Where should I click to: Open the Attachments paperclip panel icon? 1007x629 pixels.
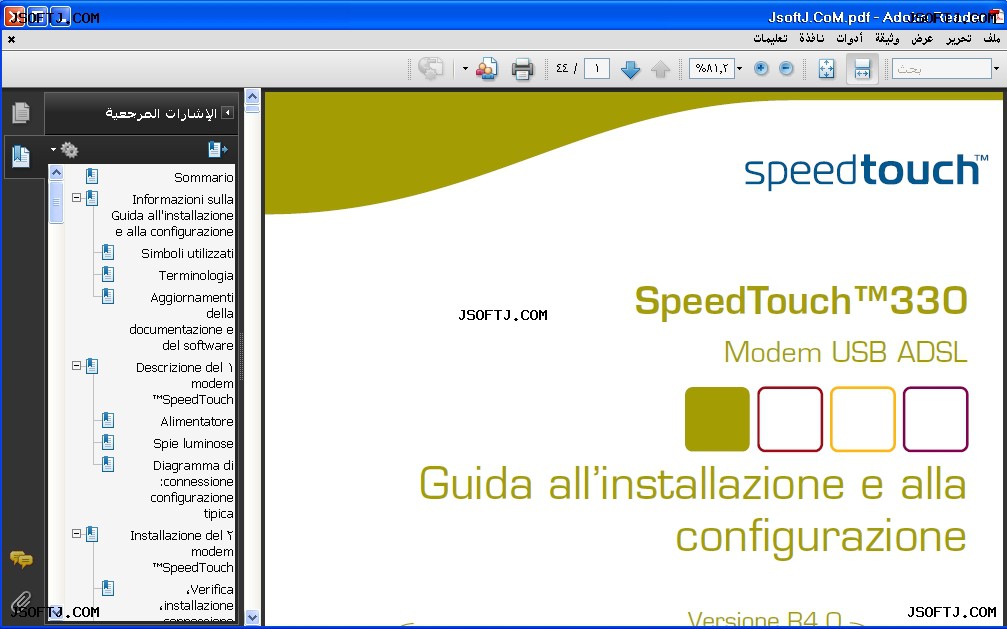(21, 602)
